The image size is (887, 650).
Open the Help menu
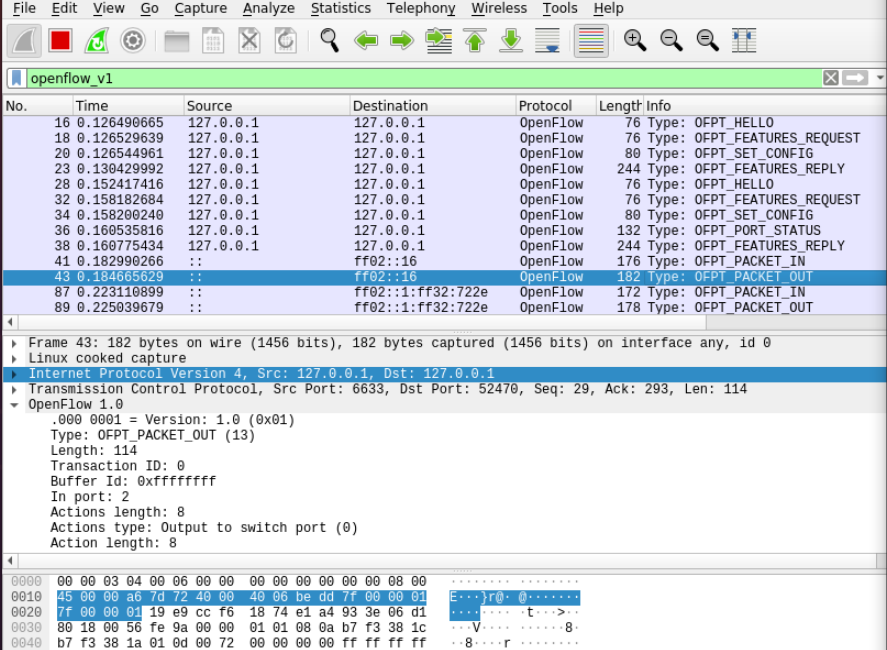pos(608,8)
